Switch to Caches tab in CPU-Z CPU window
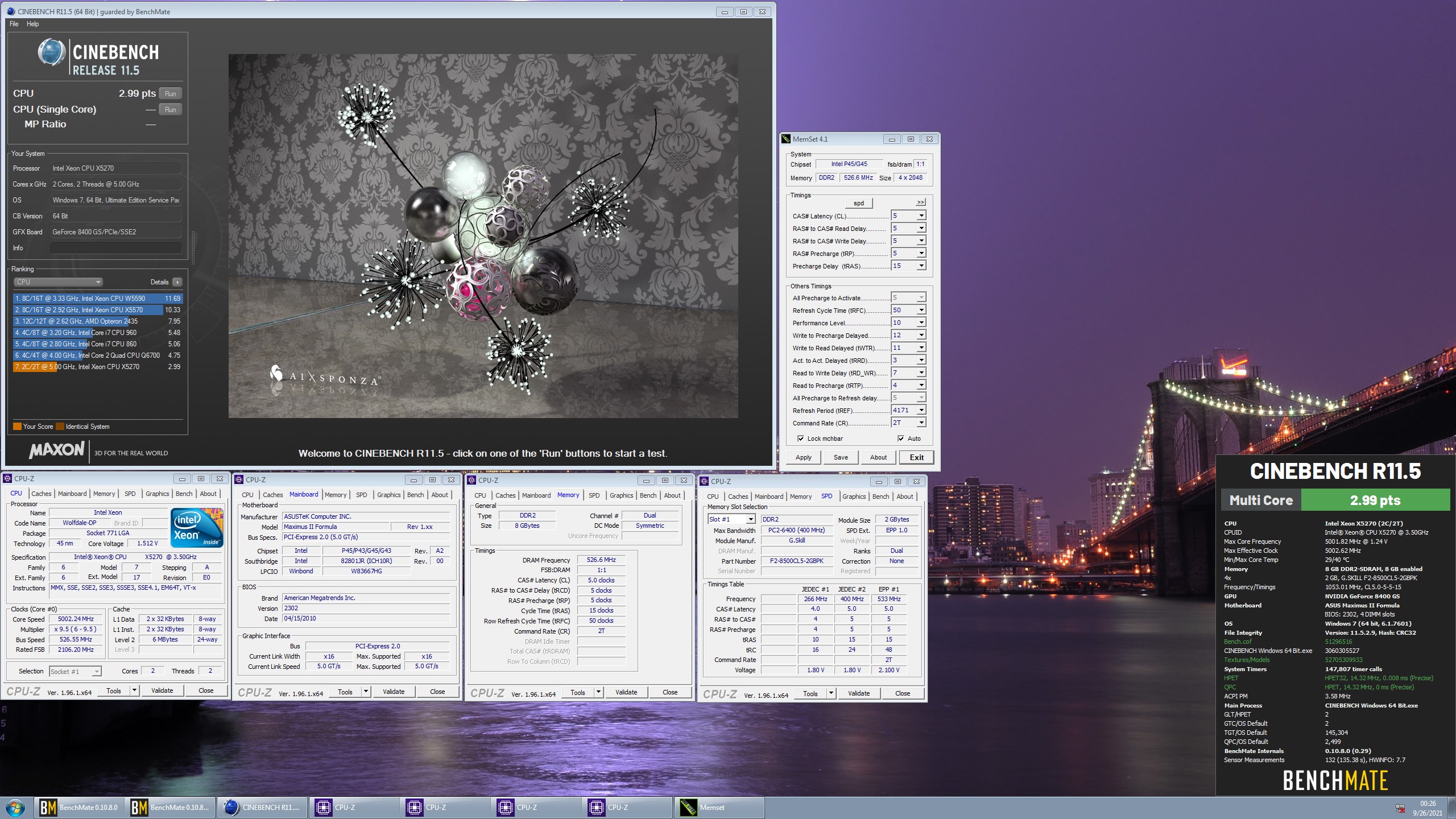Viewport: 1456px width, 819px height. click(42, 494)
